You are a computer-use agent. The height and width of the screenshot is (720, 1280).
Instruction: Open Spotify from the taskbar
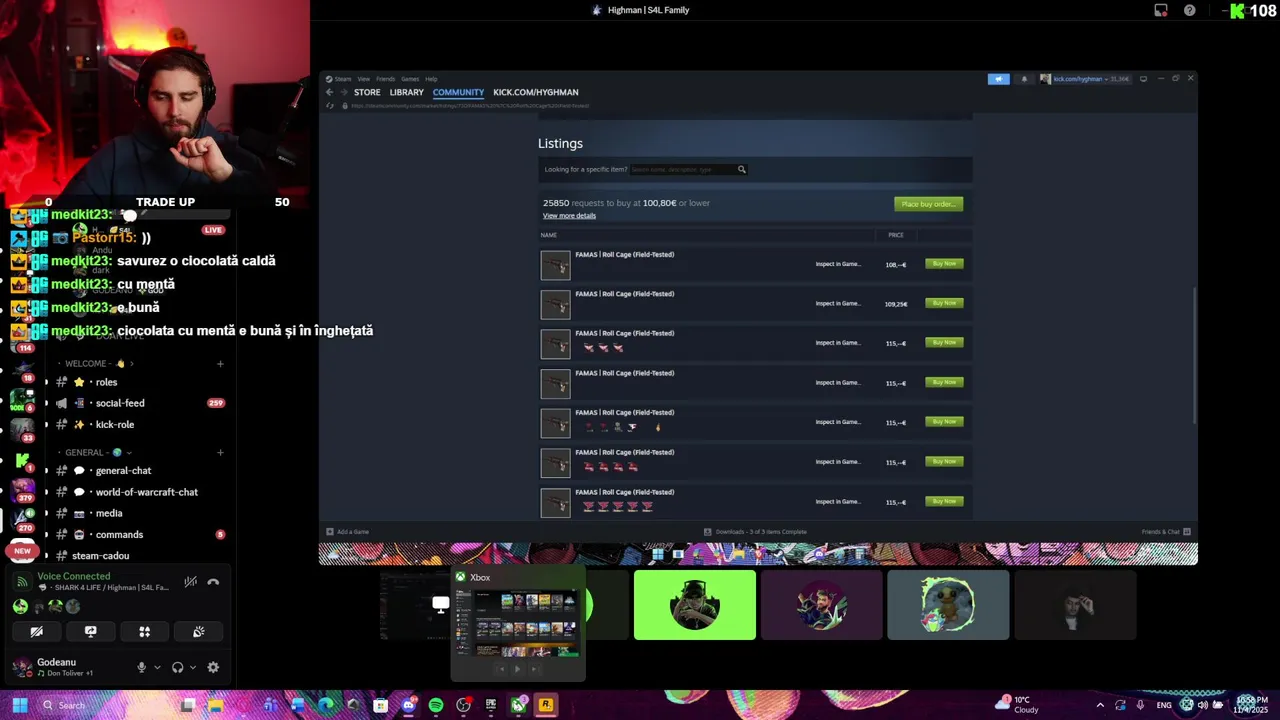pyautogui.click(x=436, y=705)
